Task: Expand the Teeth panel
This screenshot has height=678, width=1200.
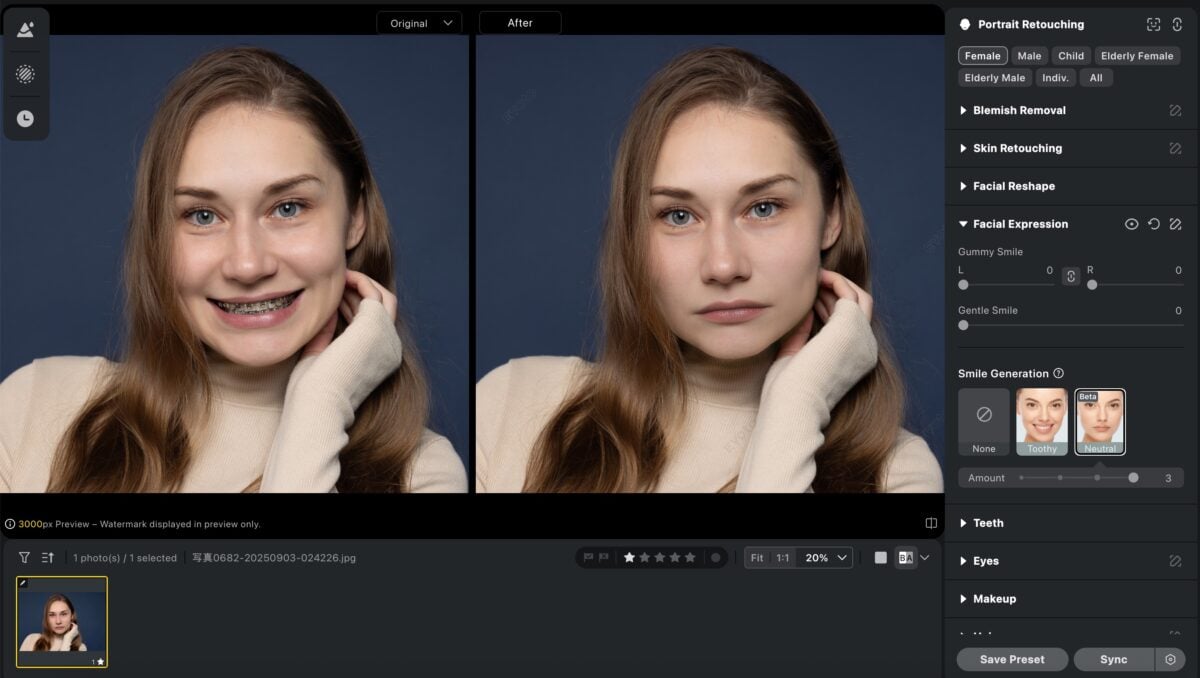Action: coord(990,522)
